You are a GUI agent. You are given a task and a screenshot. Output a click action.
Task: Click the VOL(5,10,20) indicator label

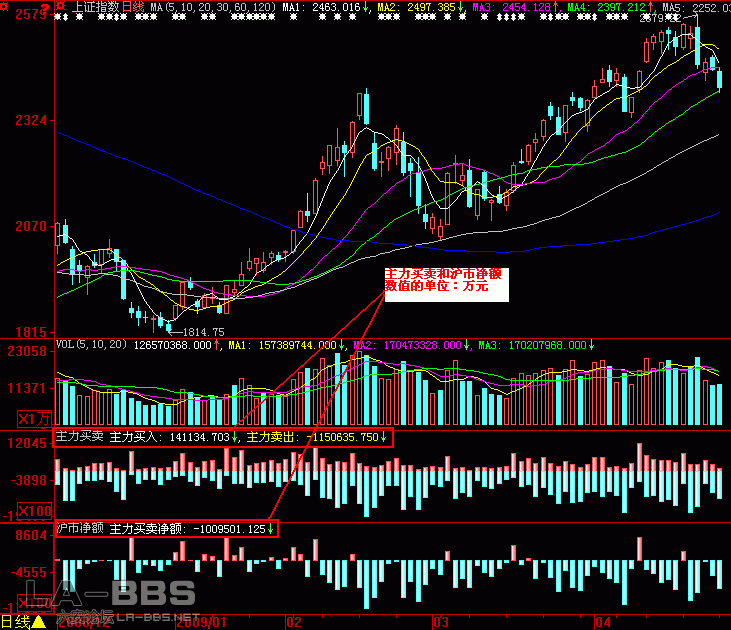coord(92,345)
